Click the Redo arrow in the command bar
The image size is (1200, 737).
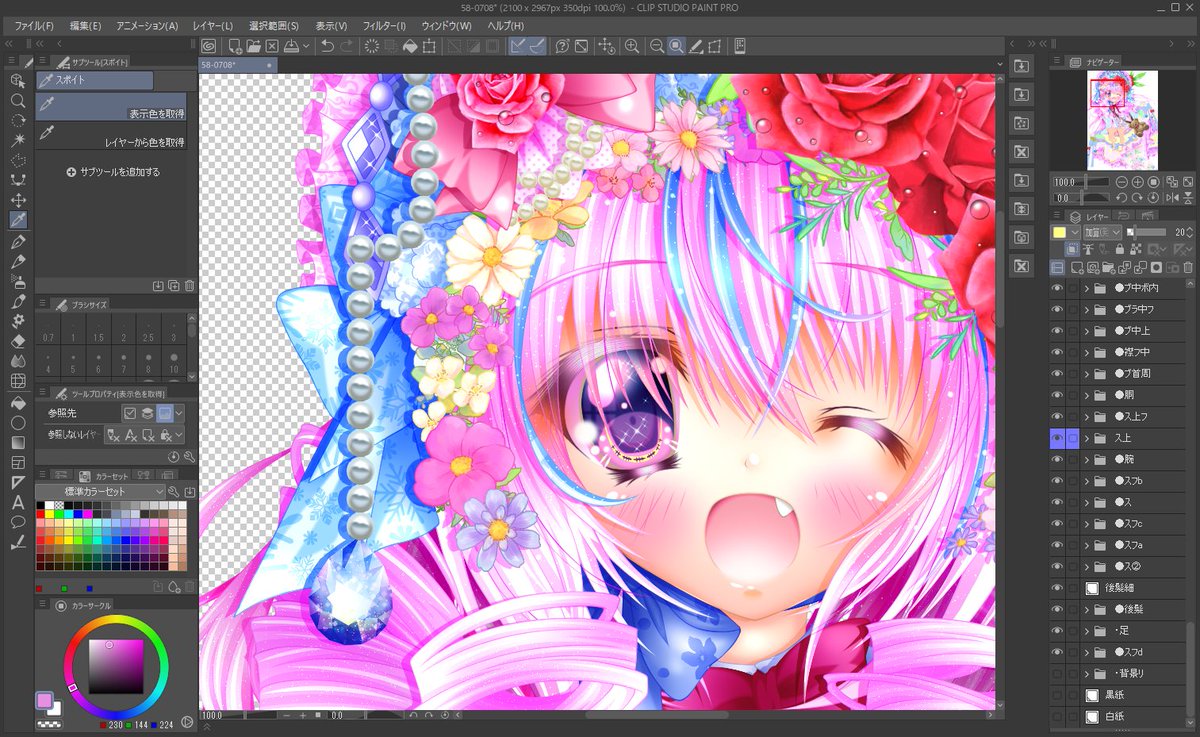(x=346, y=46)
